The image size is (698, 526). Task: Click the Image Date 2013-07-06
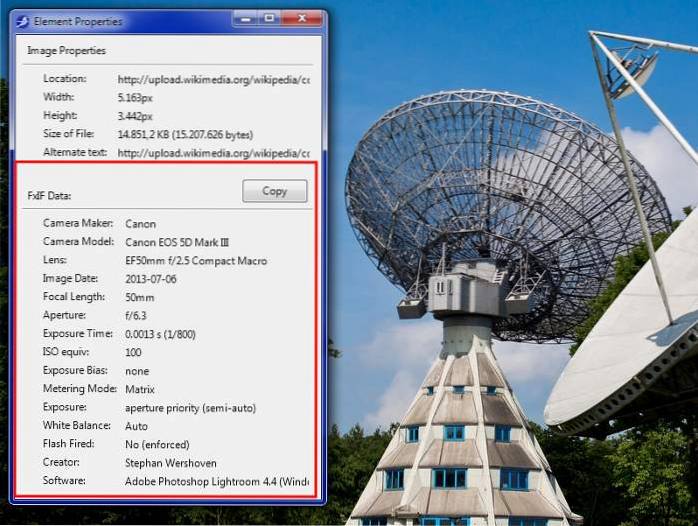tap(151, 279)
